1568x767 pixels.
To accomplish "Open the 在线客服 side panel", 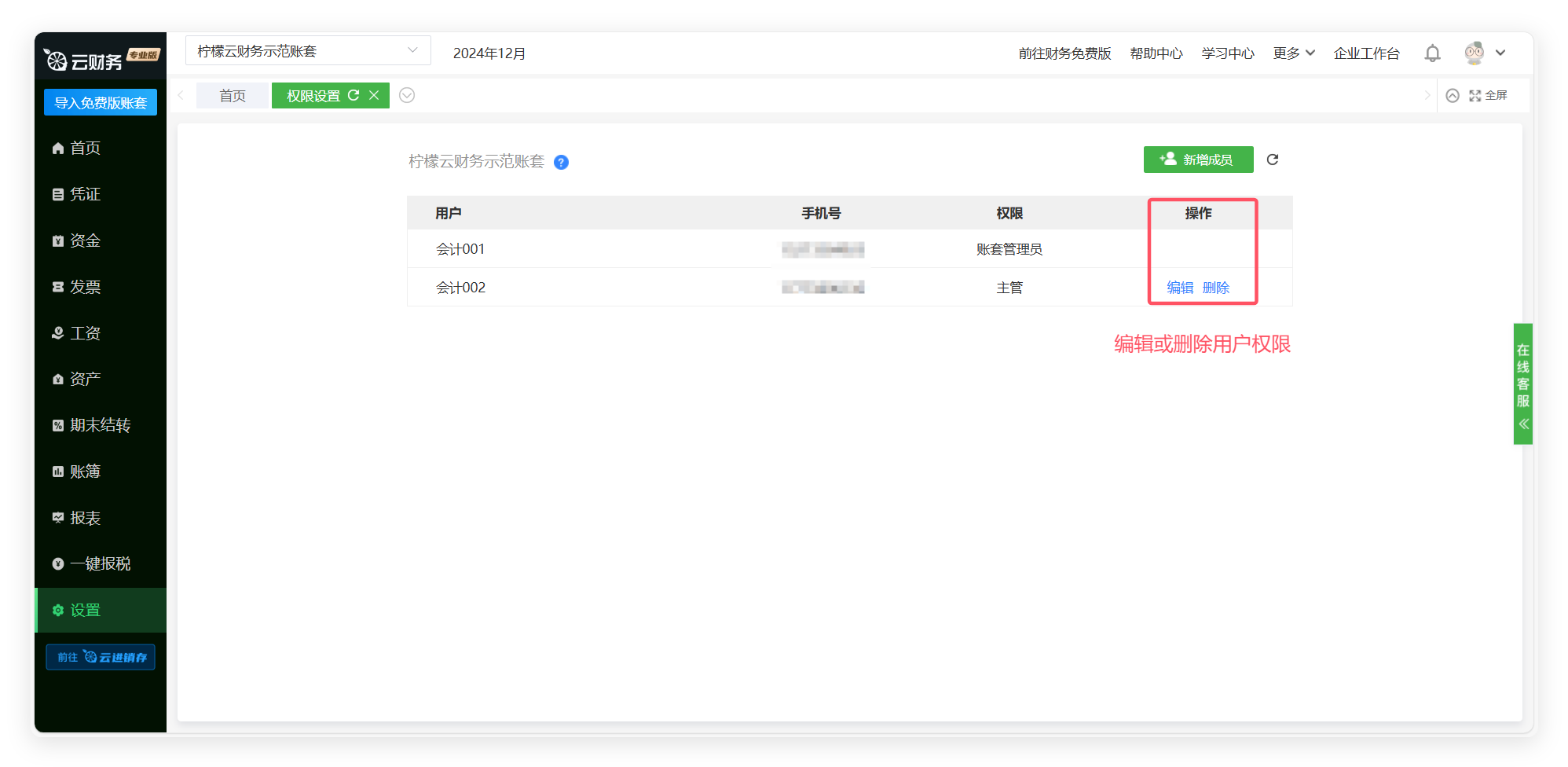I will [1522, 383].
